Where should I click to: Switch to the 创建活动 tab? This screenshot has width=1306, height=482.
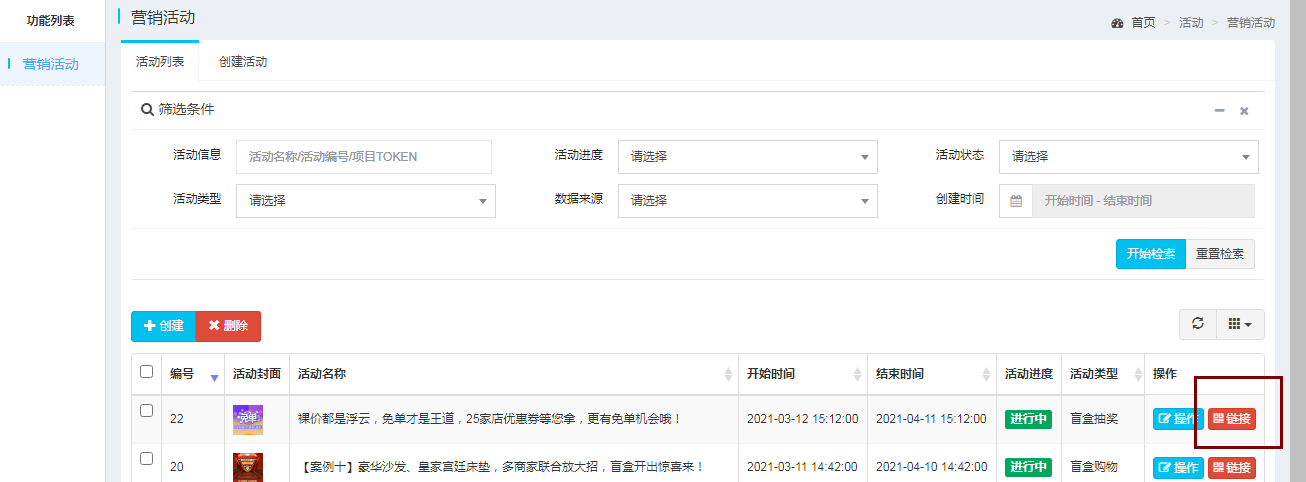point(243,62)
